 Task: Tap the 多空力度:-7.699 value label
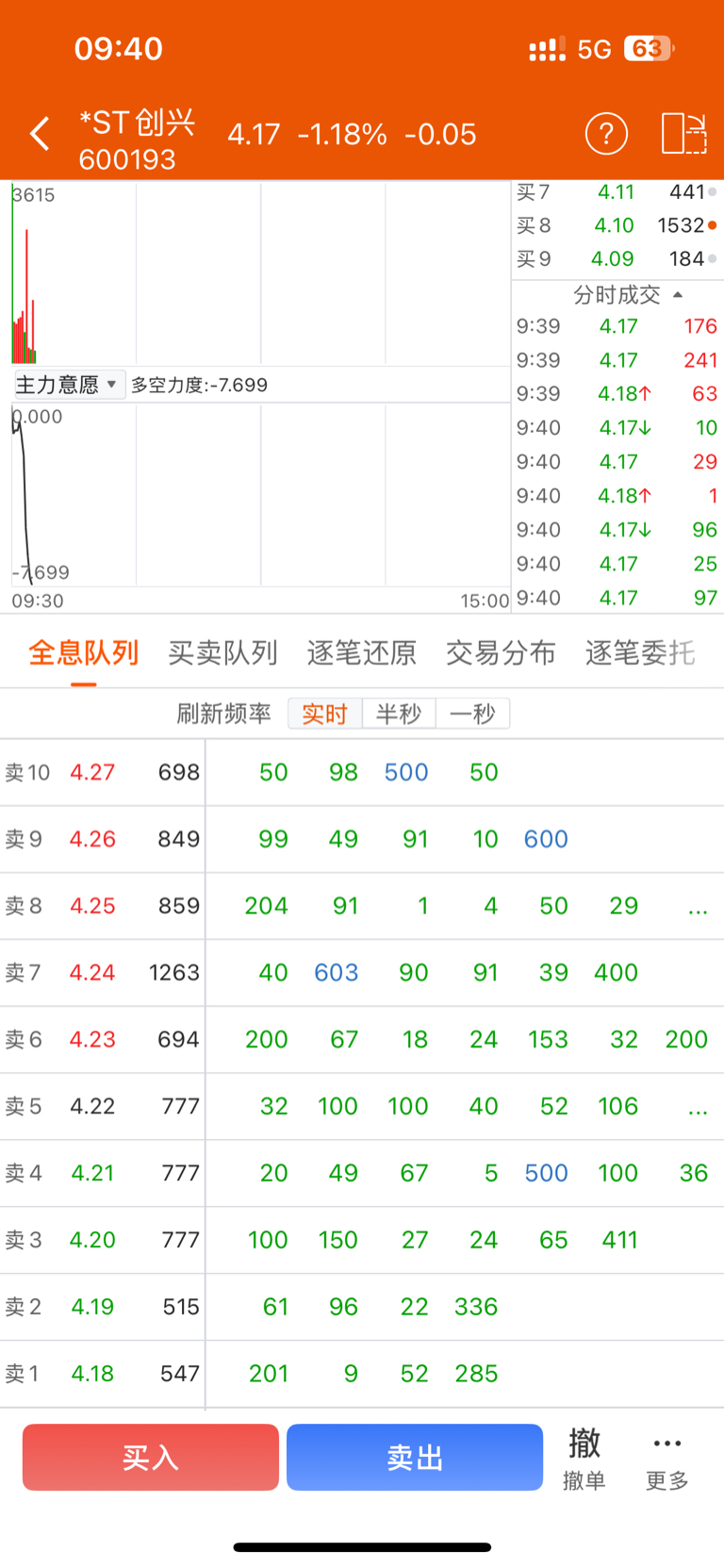point(199,386)
